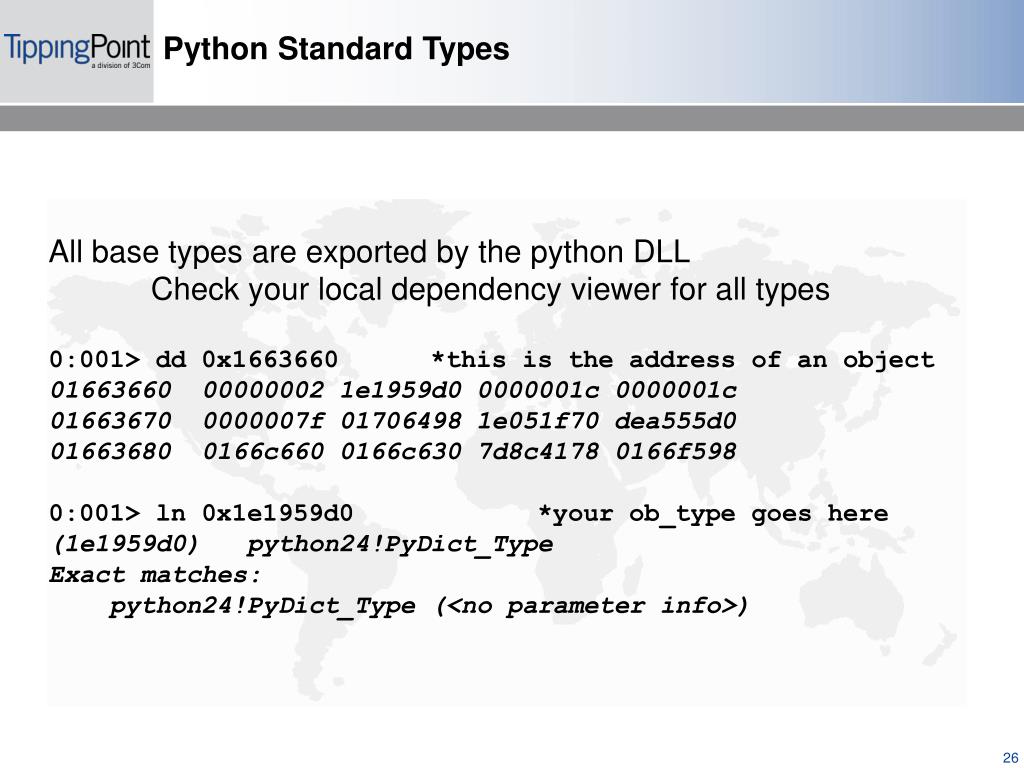
Task: Click the value '01706498'
Action: (x=401, y=421)
